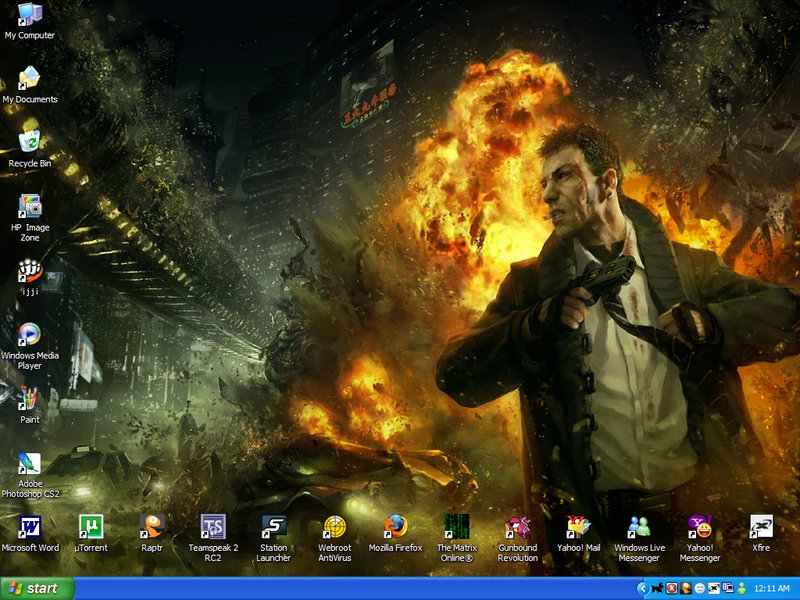
Task: Select the Yahoo! Messenger desktop shortcut
Action: click(x=700, y=539)
